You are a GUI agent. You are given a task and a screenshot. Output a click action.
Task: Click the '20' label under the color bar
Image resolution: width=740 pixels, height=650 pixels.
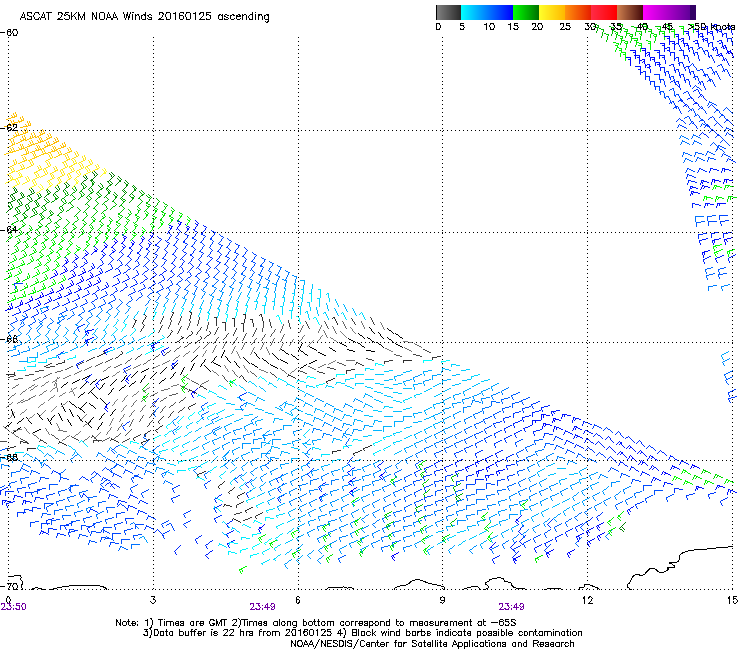pos(537,27)
